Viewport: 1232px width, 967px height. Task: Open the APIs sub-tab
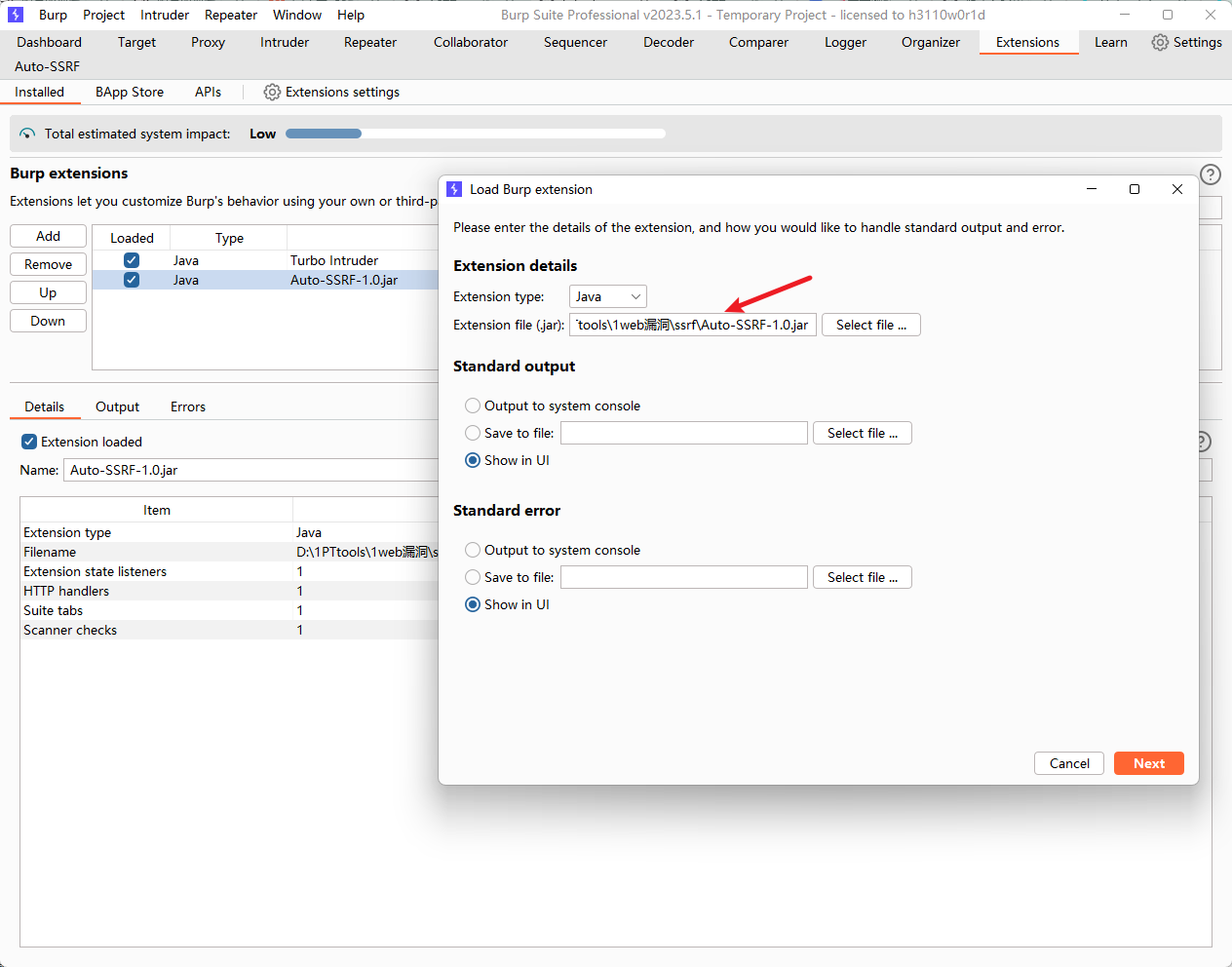pyautogui.click(x=208, y=92)
